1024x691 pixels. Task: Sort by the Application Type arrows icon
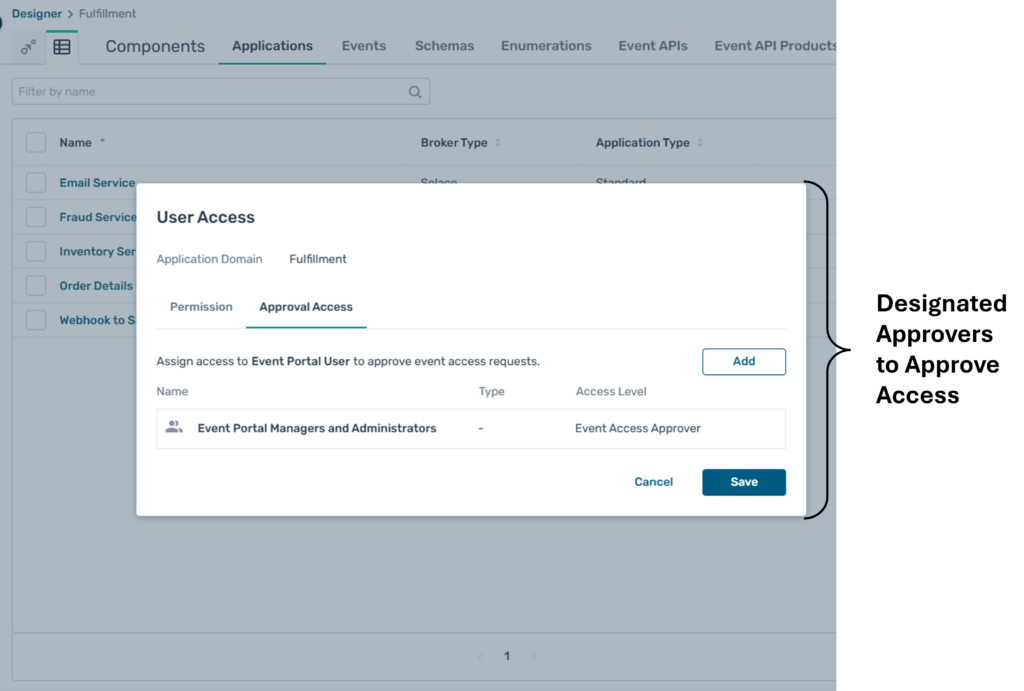pyautogui.click(x=700, y=143)
